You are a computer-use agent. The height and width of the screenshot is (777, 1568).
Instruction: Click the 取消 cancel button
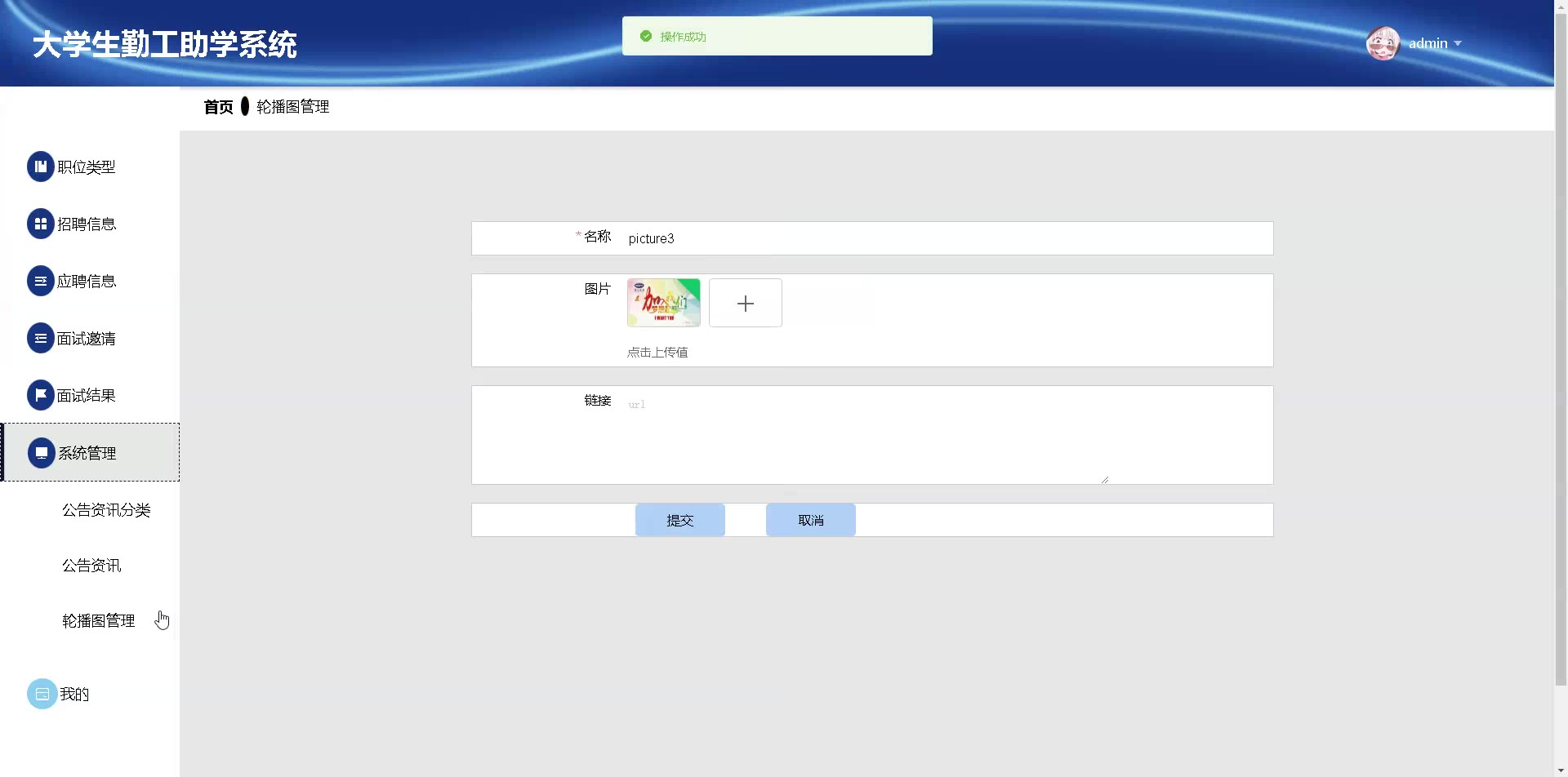coord(811,520)
